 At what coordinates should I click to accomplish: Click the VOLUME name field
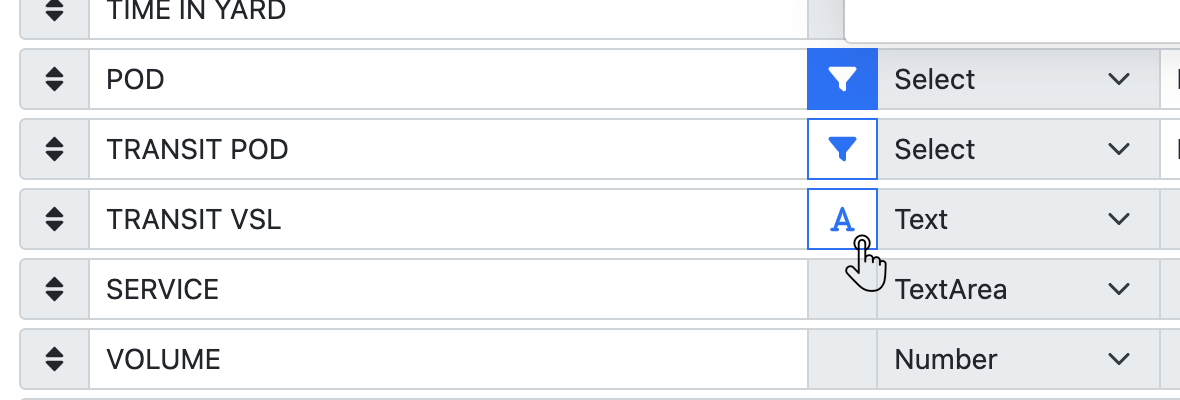(448, 359)
